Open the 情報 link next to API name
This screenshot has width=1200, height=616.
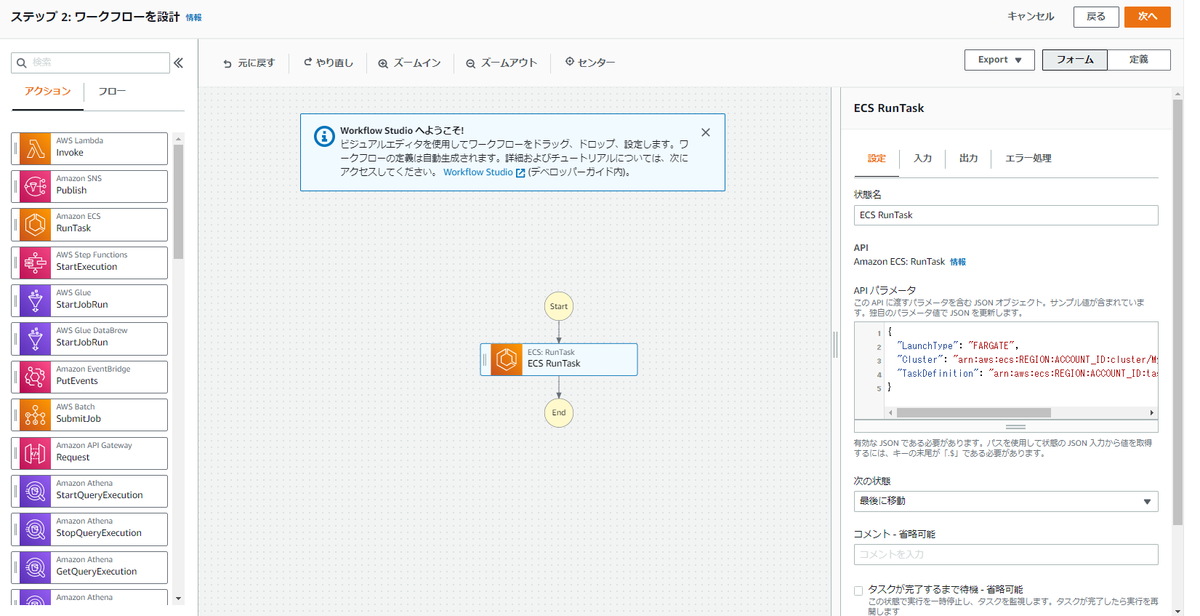coord(957,262)
